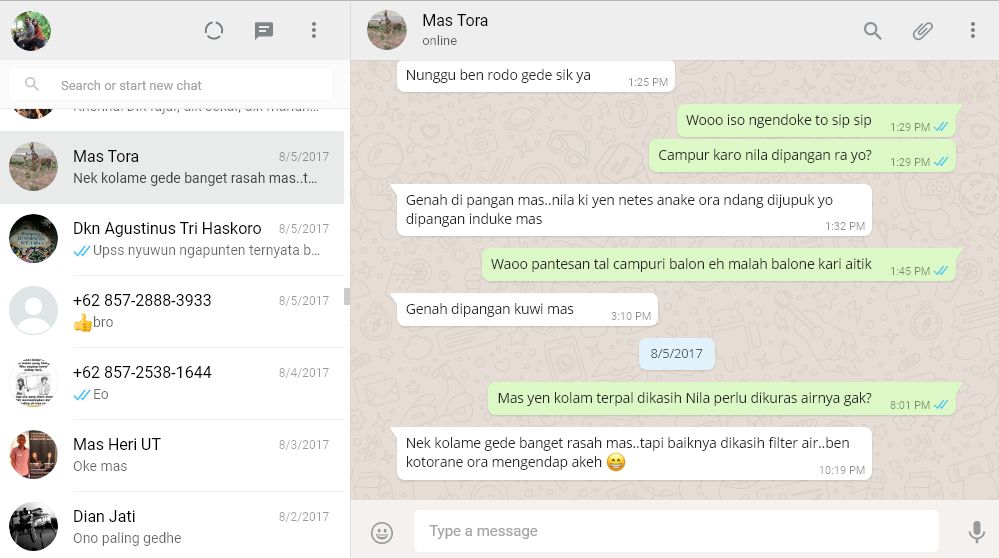This screenshot has width=999, height=558.
Task: Open the conversation three-dot menu
Action: (972, 30)
